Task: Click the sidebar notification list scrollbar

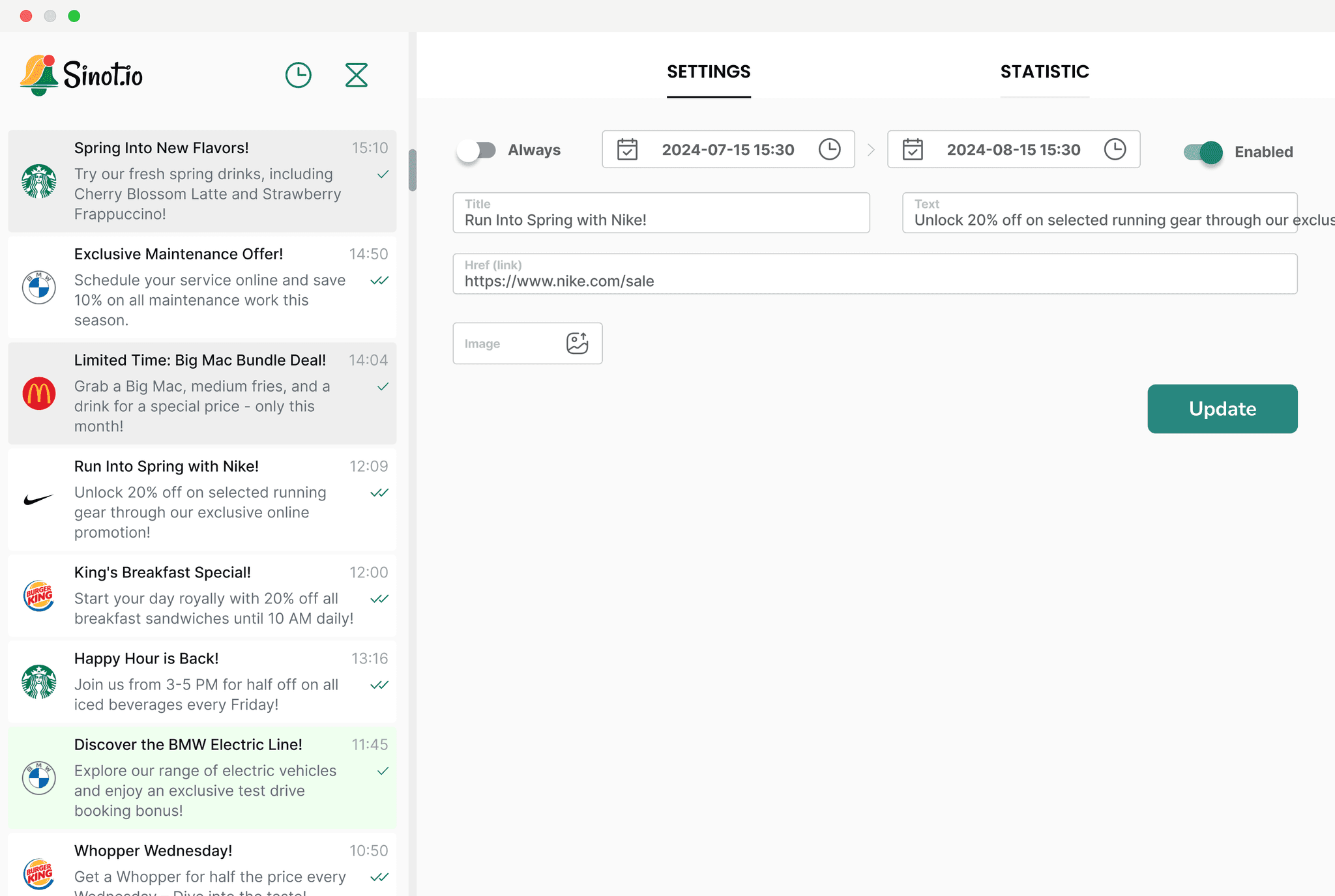Action: pyautogui.click(x=413, y=171)
